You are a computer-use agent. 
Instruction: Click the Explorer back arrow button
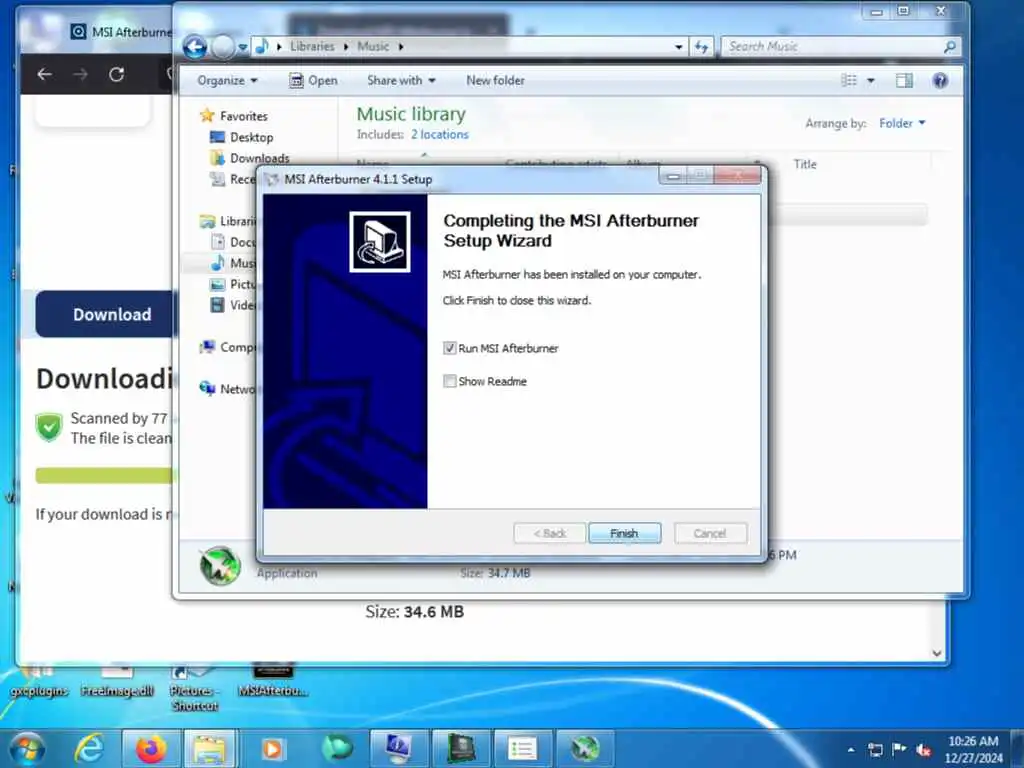tap(195, 47)
